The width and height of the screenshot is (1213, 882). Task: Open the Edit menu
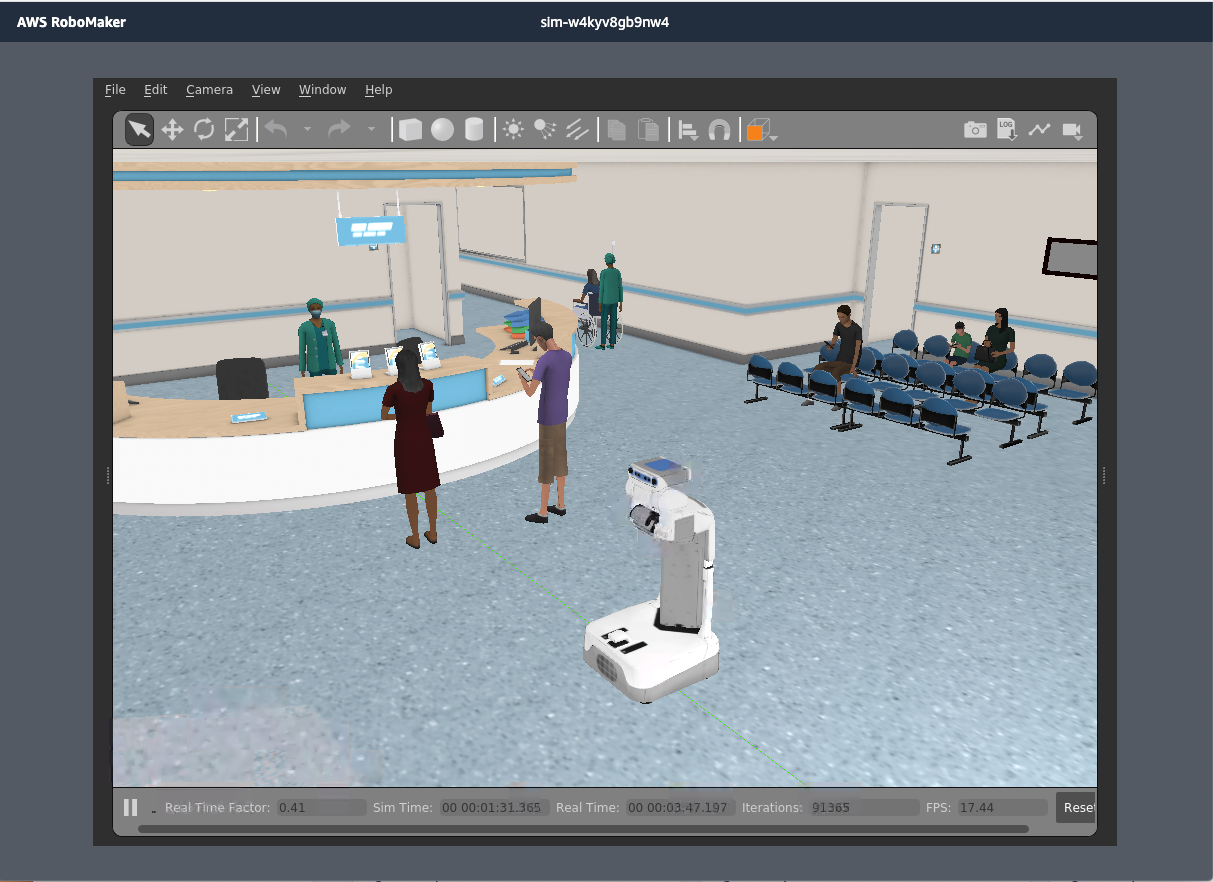[x=155, y=90]
